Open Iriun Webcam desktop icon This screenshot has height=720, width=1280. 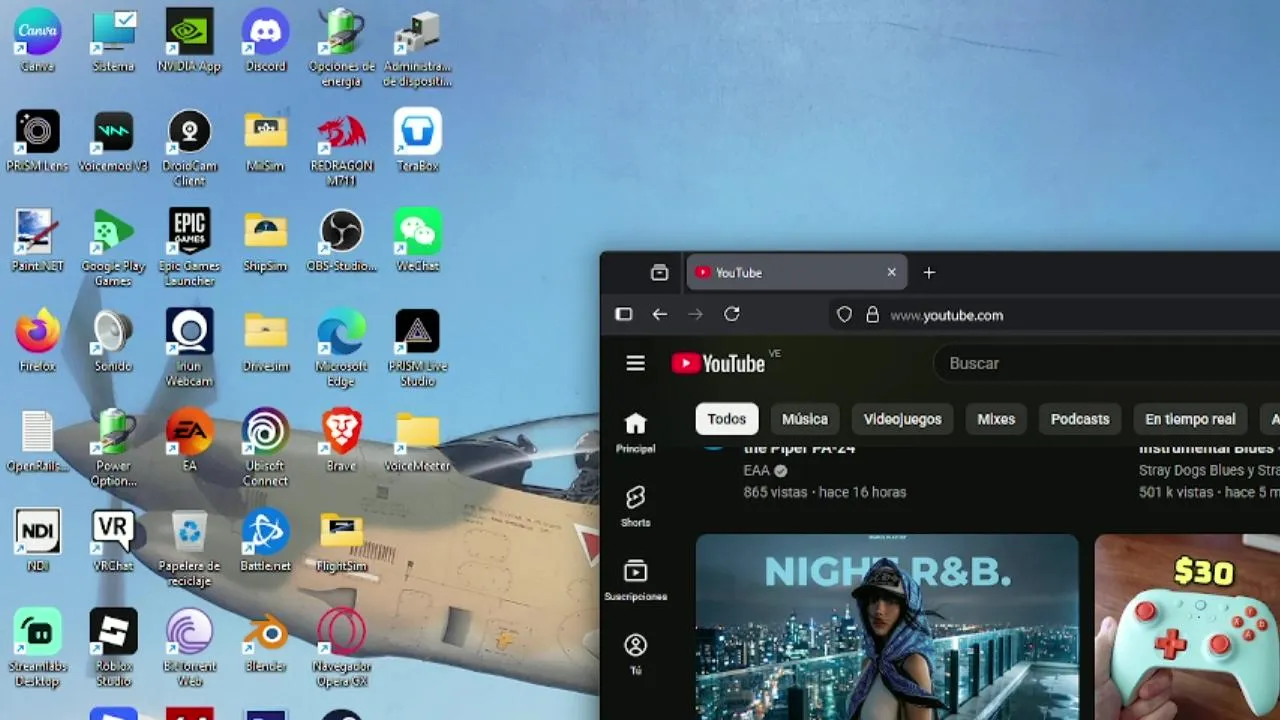pos(189,348)
